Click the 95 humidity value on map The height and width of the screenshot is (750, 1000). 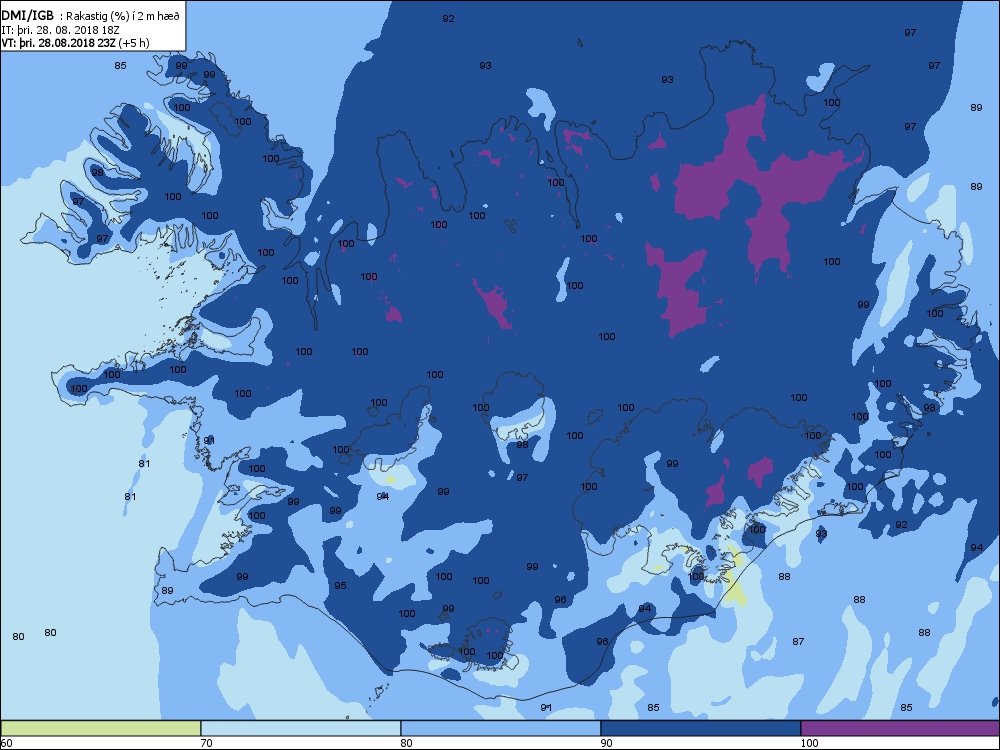pos(340,585)
